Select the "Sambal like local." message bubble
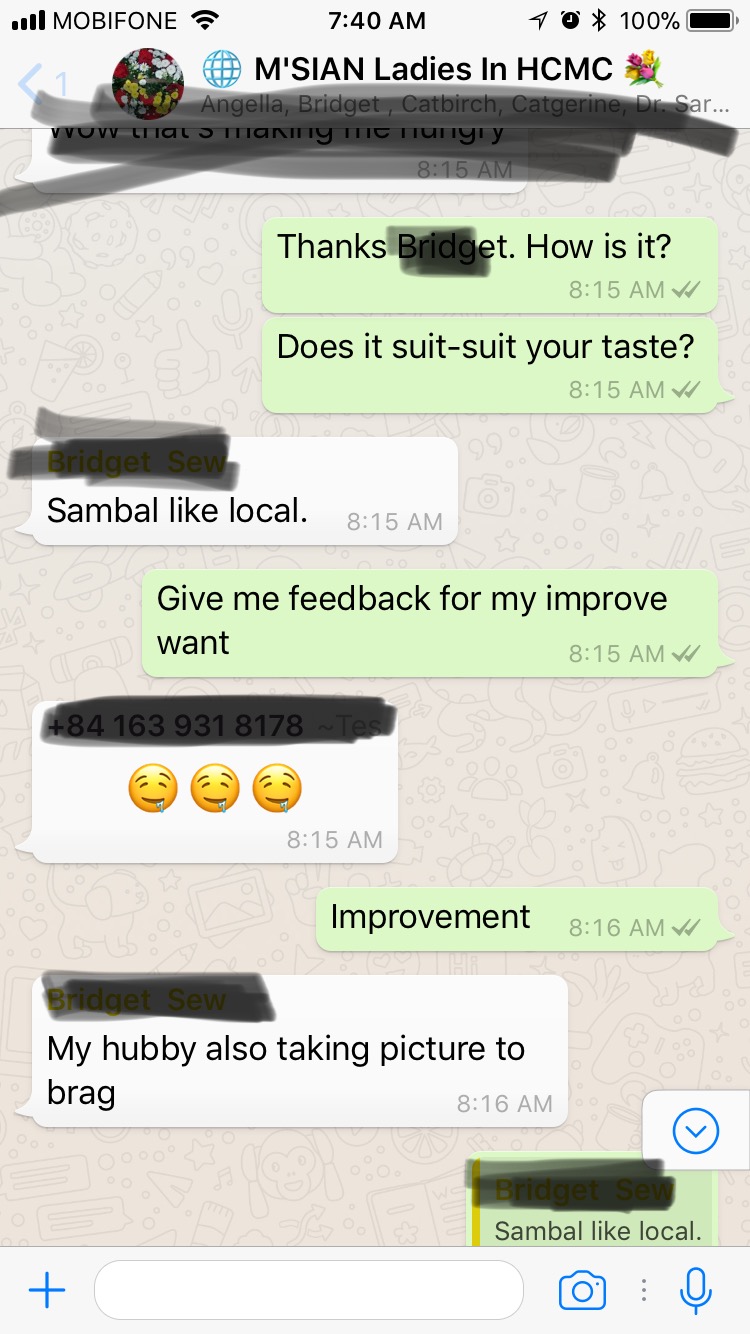Viewport: 750px width, 1334px height. click(x=245, y=492)
